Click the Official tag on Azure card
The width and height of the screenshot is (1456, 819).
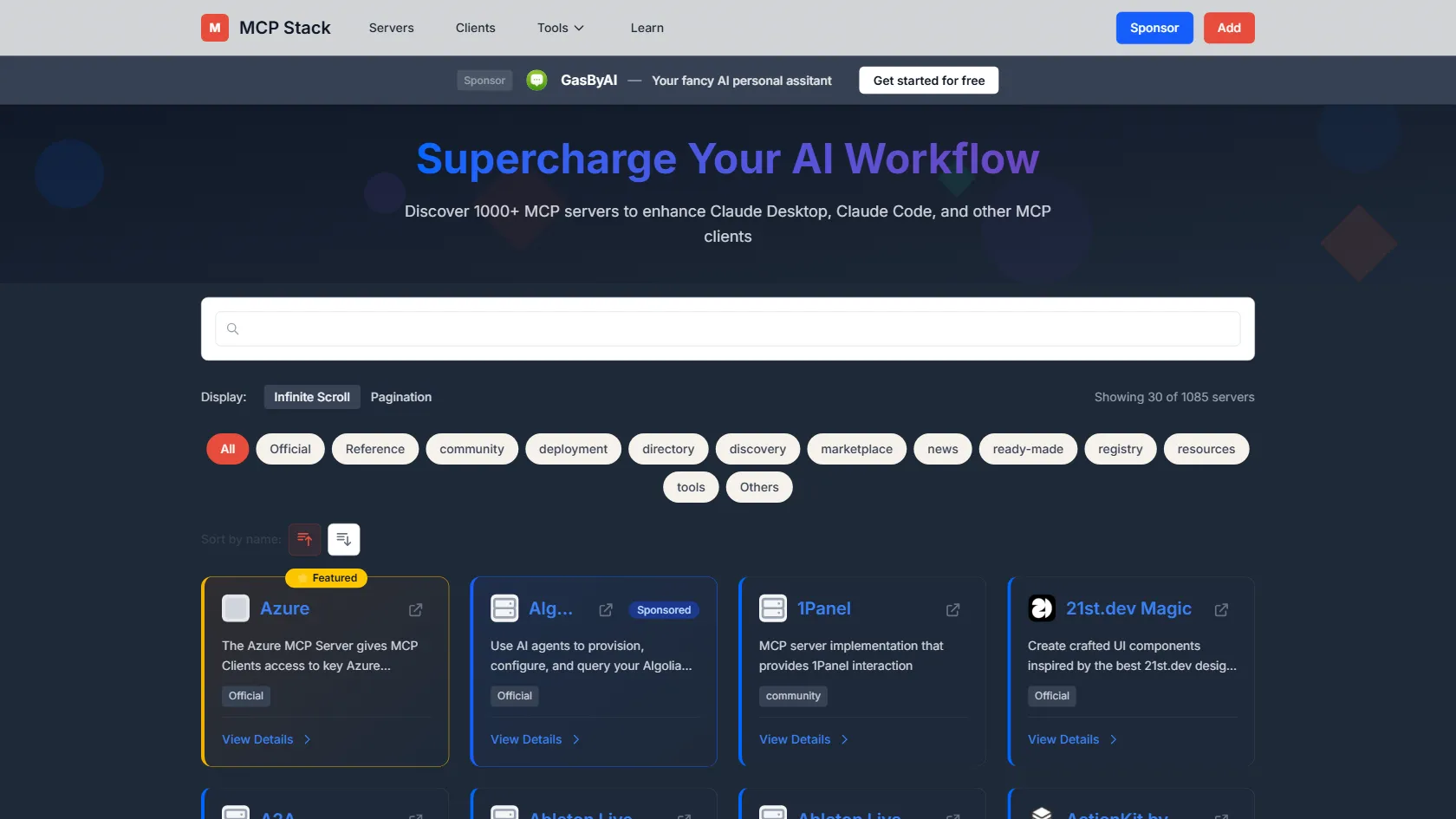pos(246,696)
